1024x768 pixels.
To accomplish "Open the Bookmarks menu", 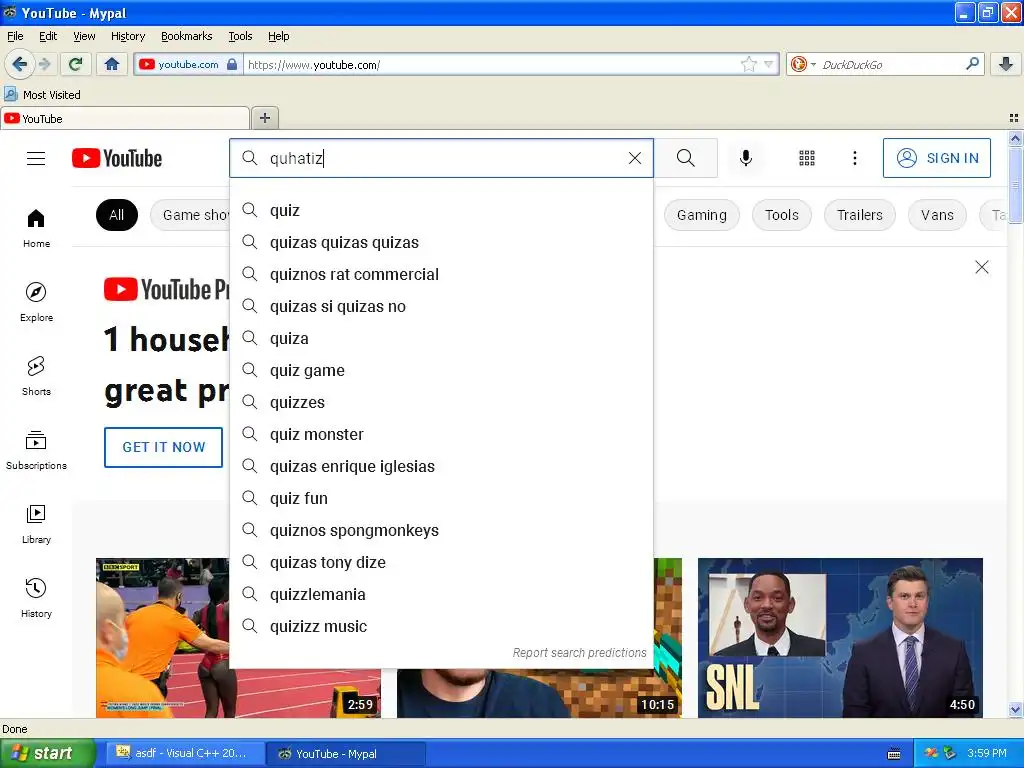I will [x=186, y=36].
